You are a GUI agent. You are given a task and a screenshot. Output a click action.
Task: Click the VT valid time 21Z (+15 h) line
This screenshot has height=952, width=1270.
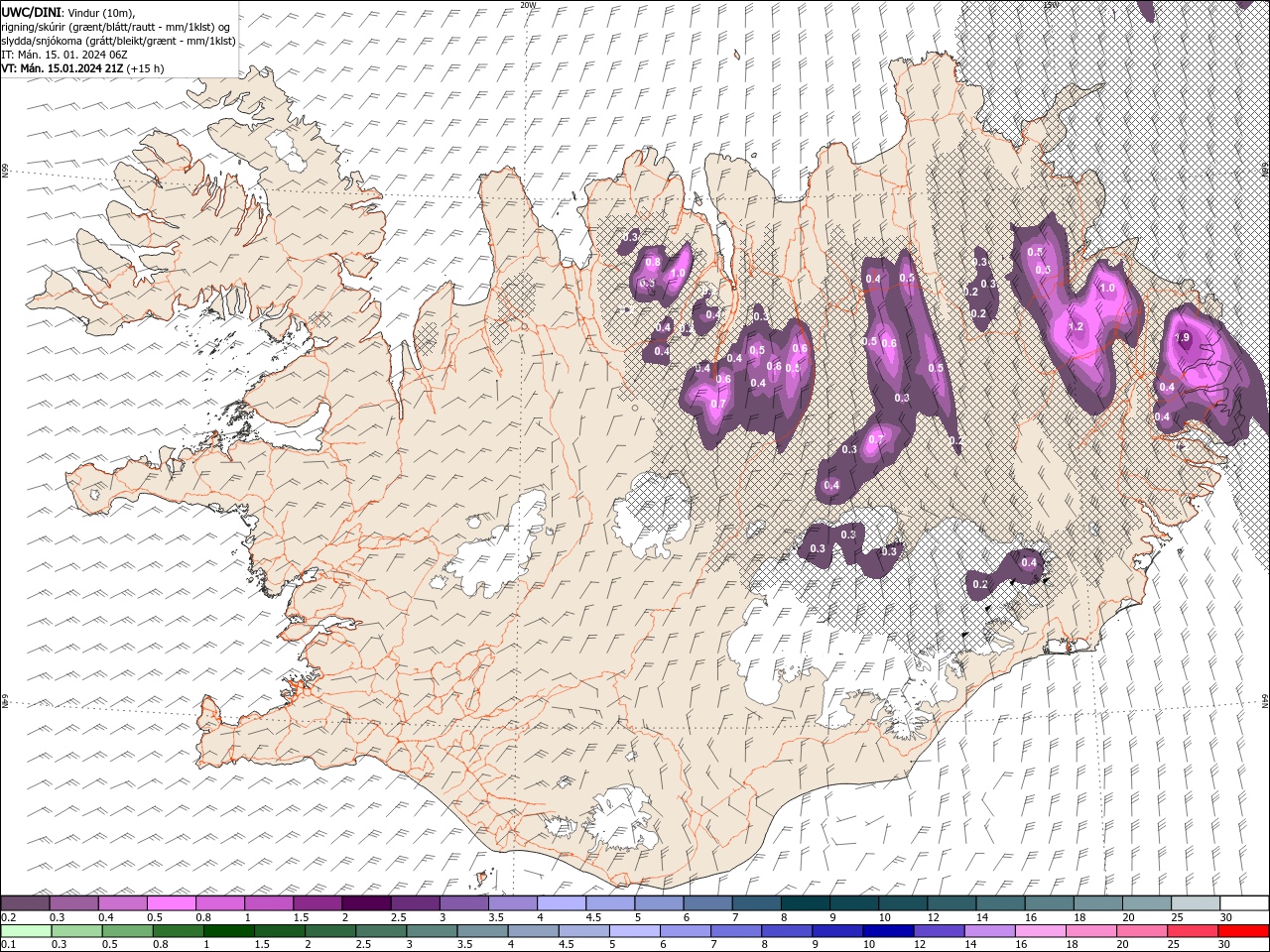pos(83,68)
